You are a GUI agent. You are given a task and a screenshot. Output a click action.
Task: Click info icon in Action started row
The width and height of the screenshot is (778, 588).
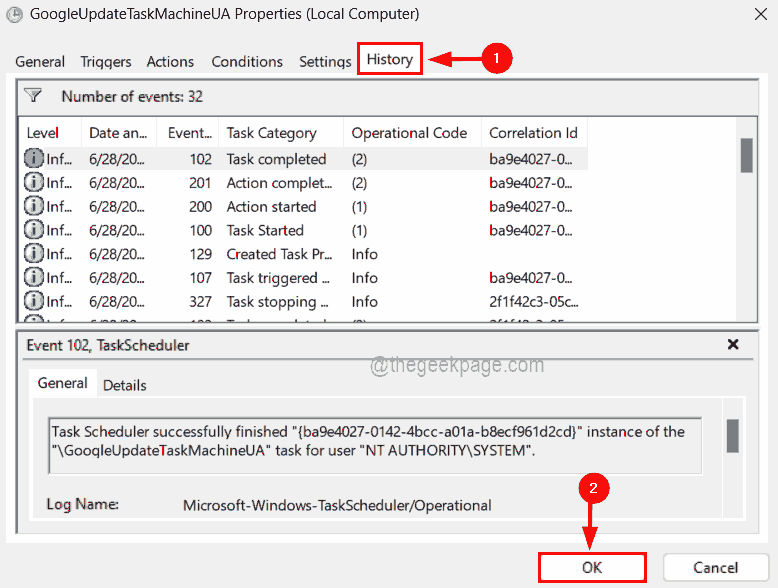coord(33,206)
